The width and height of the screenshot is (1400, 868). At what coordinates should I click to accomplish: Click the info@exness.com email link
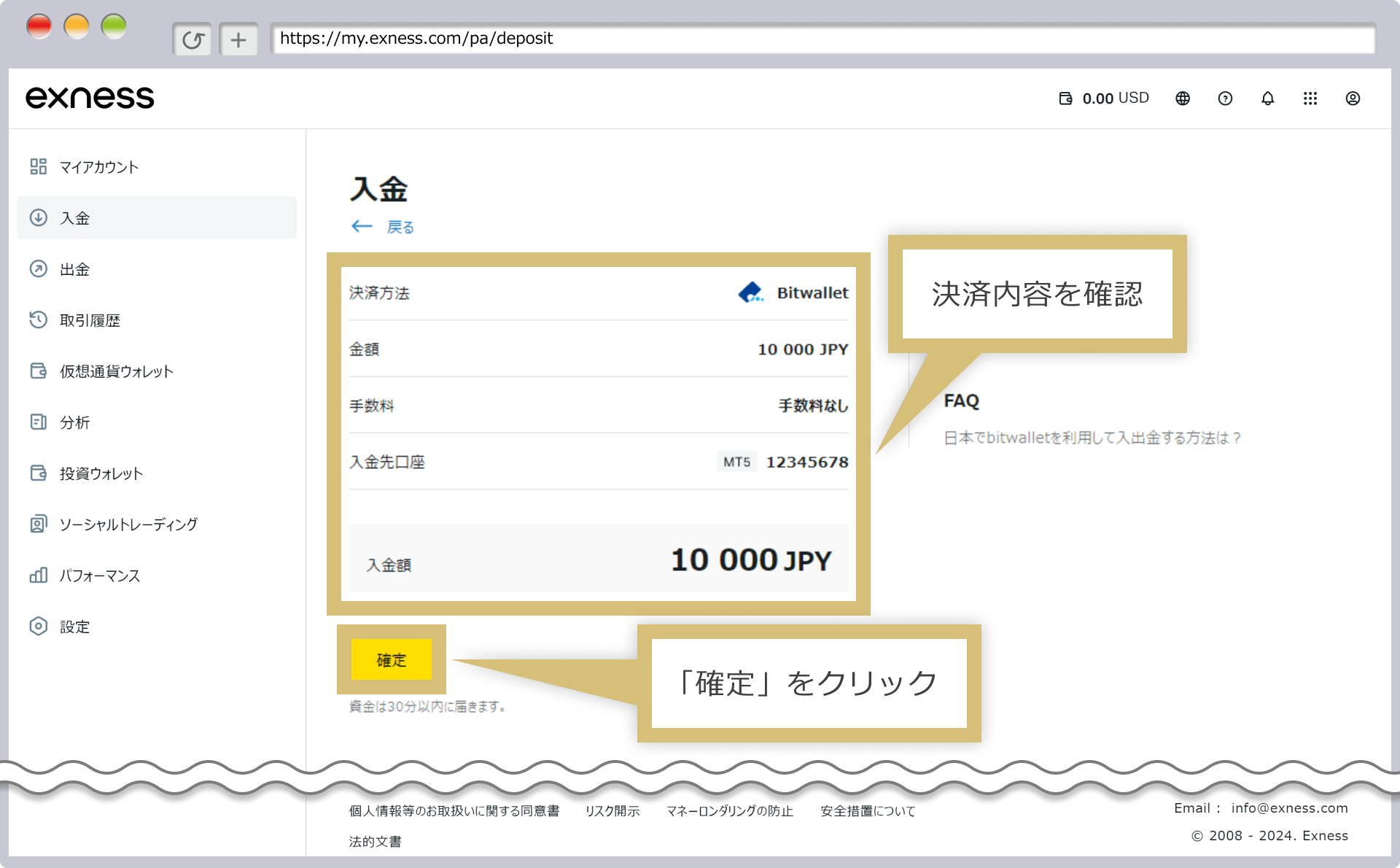[x=1289, y=808]
